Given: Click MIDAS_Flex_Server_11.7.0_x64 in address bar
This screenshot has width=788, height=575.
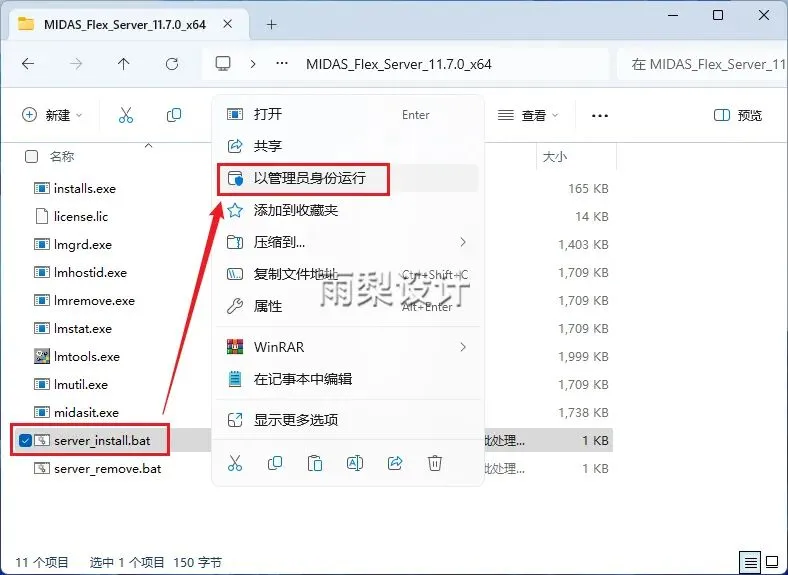Looking at the screenshot, I should pos(399,64).
